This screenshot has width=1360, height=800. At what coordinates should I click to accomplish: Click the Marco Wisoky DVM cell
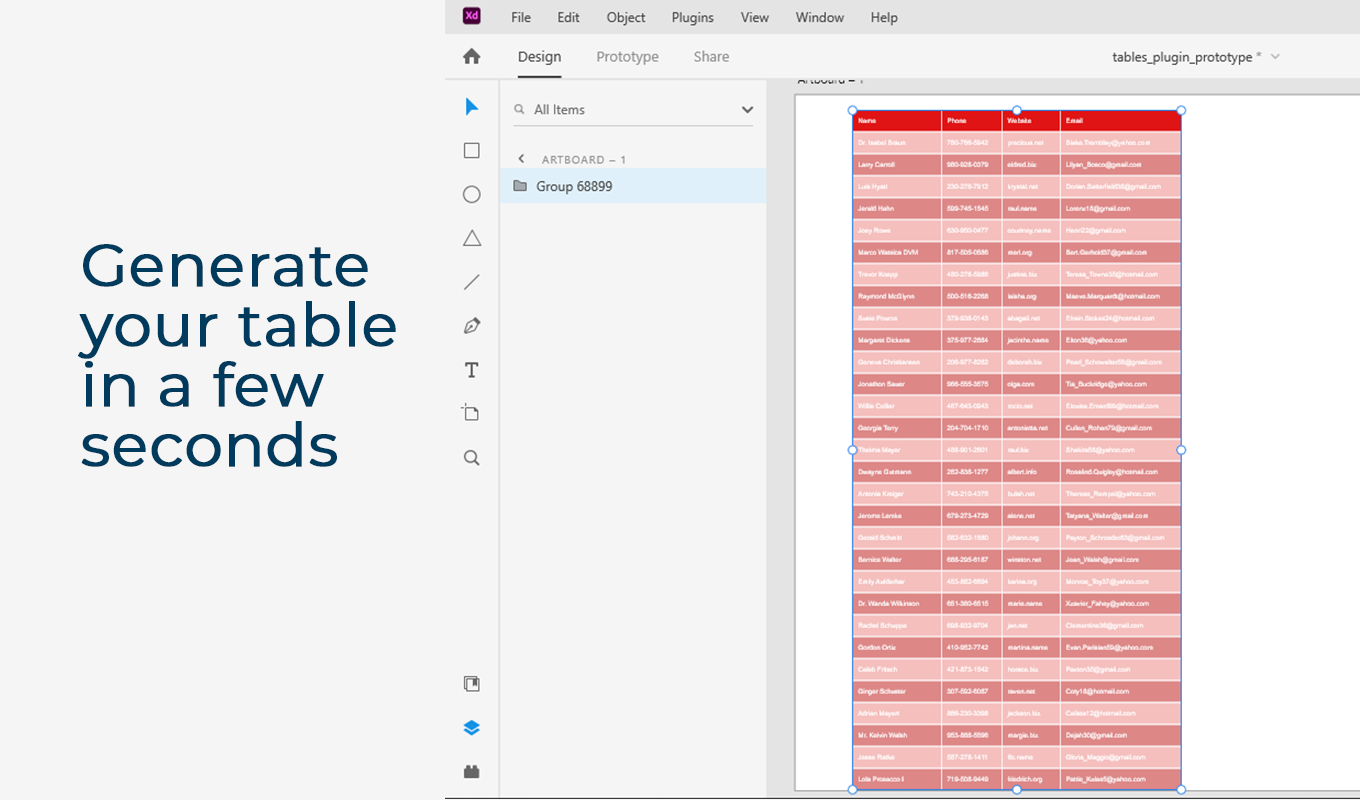[x=897, y=252]
